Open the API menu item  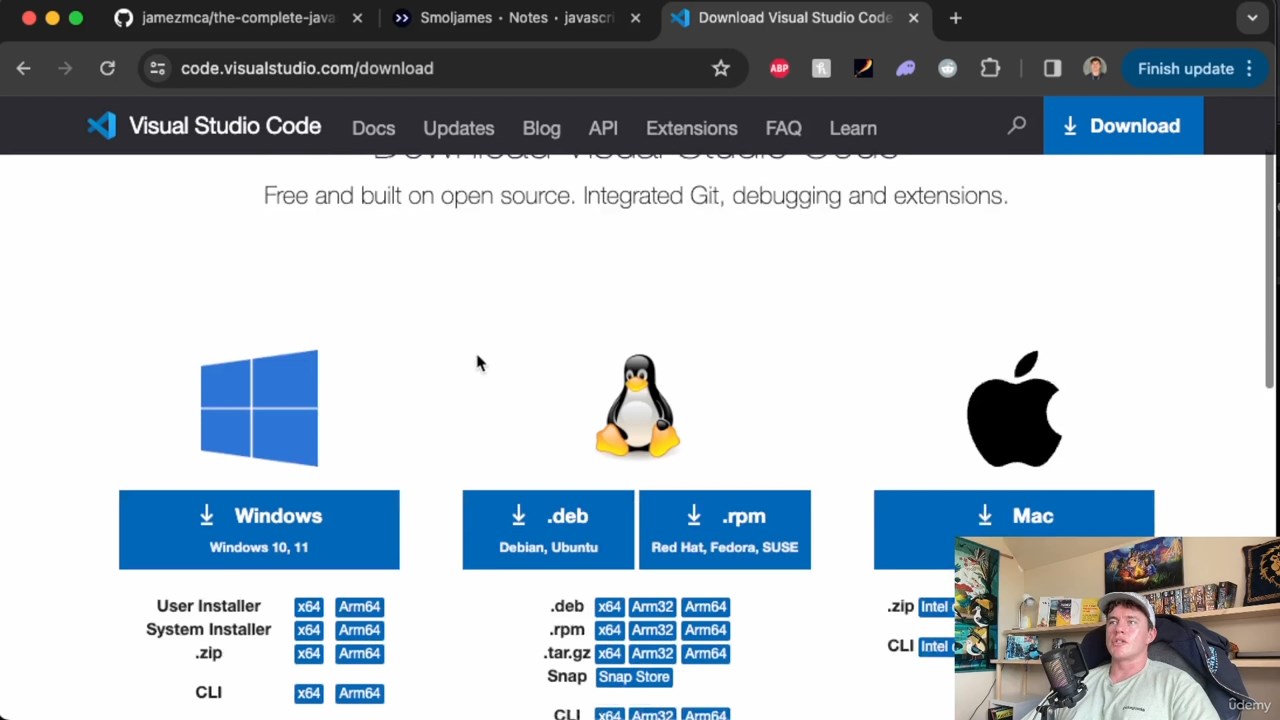pyautogui.click(x=603, y=128)
